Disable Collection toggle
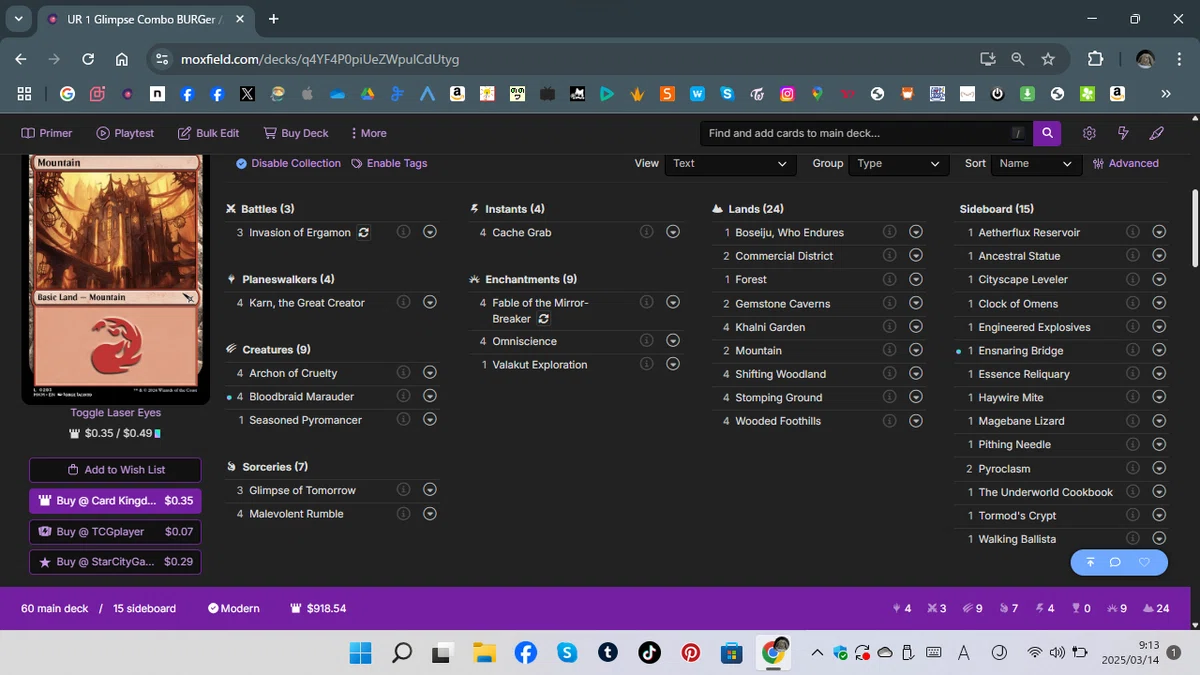 tap(288, 163)
